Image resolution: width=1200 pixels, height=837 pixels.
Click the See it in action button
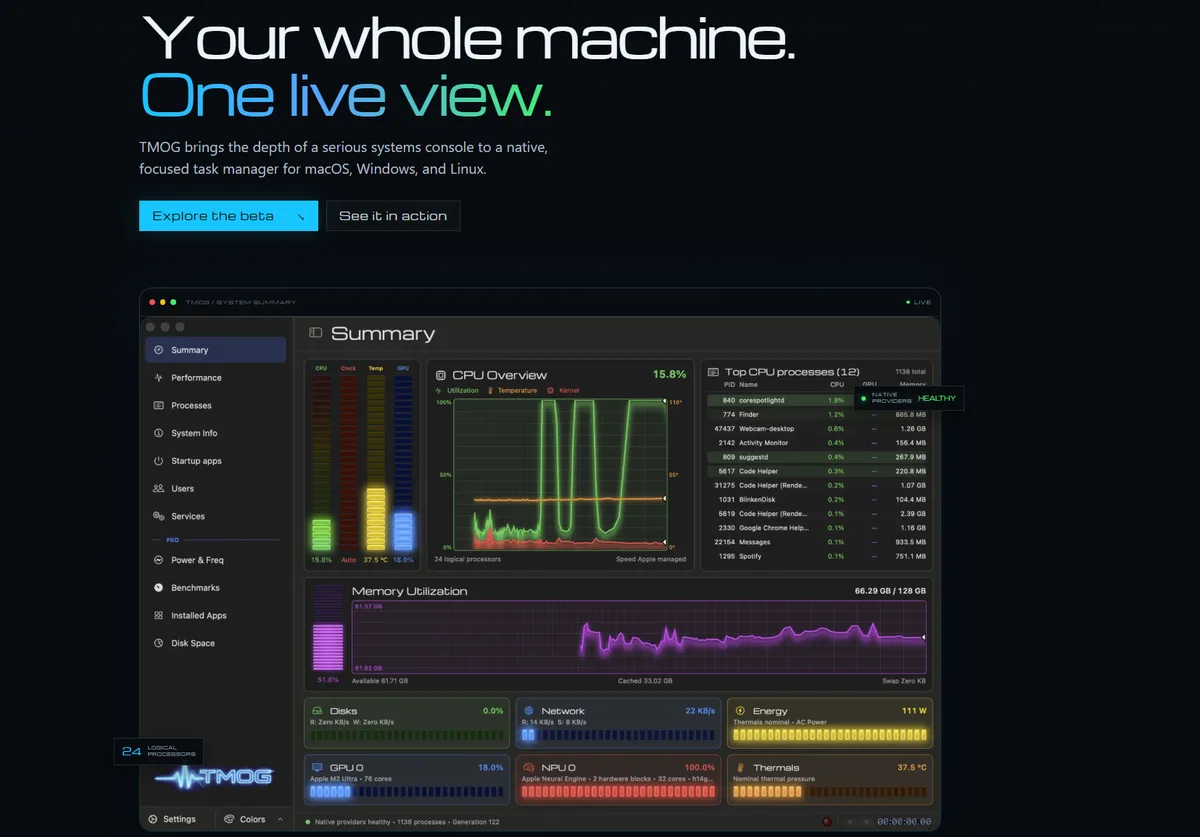(x=393, y=216)
